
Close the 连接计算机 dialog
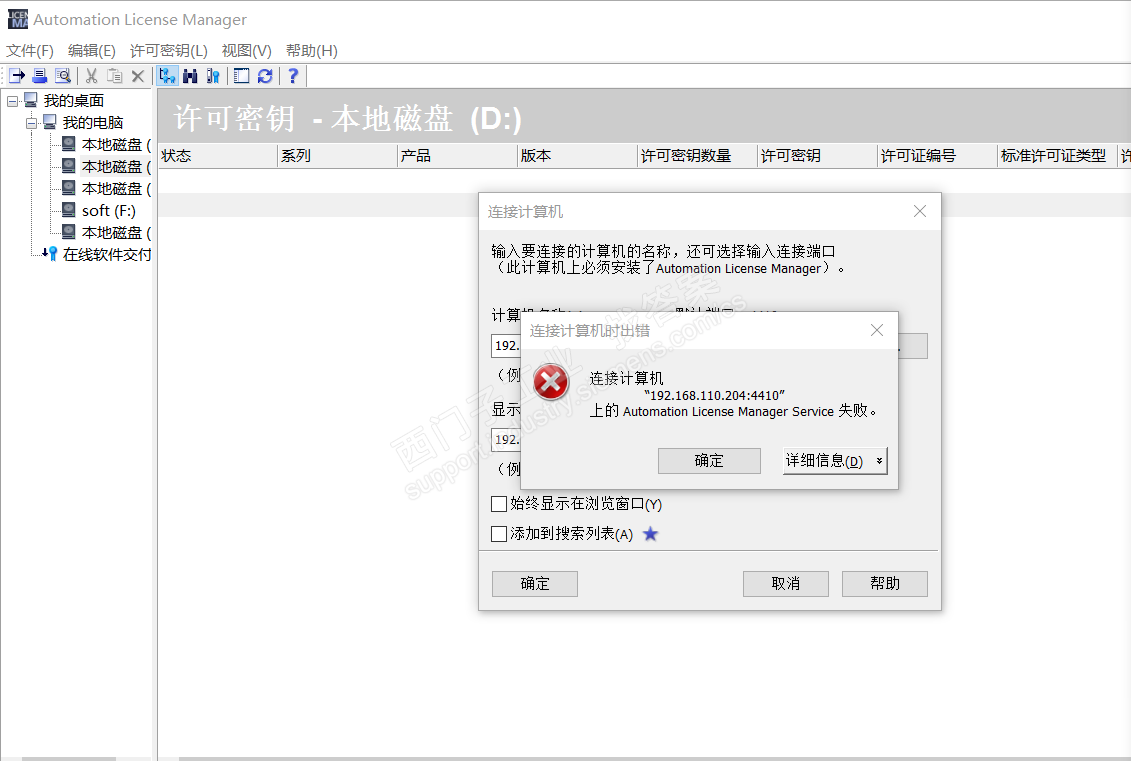click(x=920, y=211)
